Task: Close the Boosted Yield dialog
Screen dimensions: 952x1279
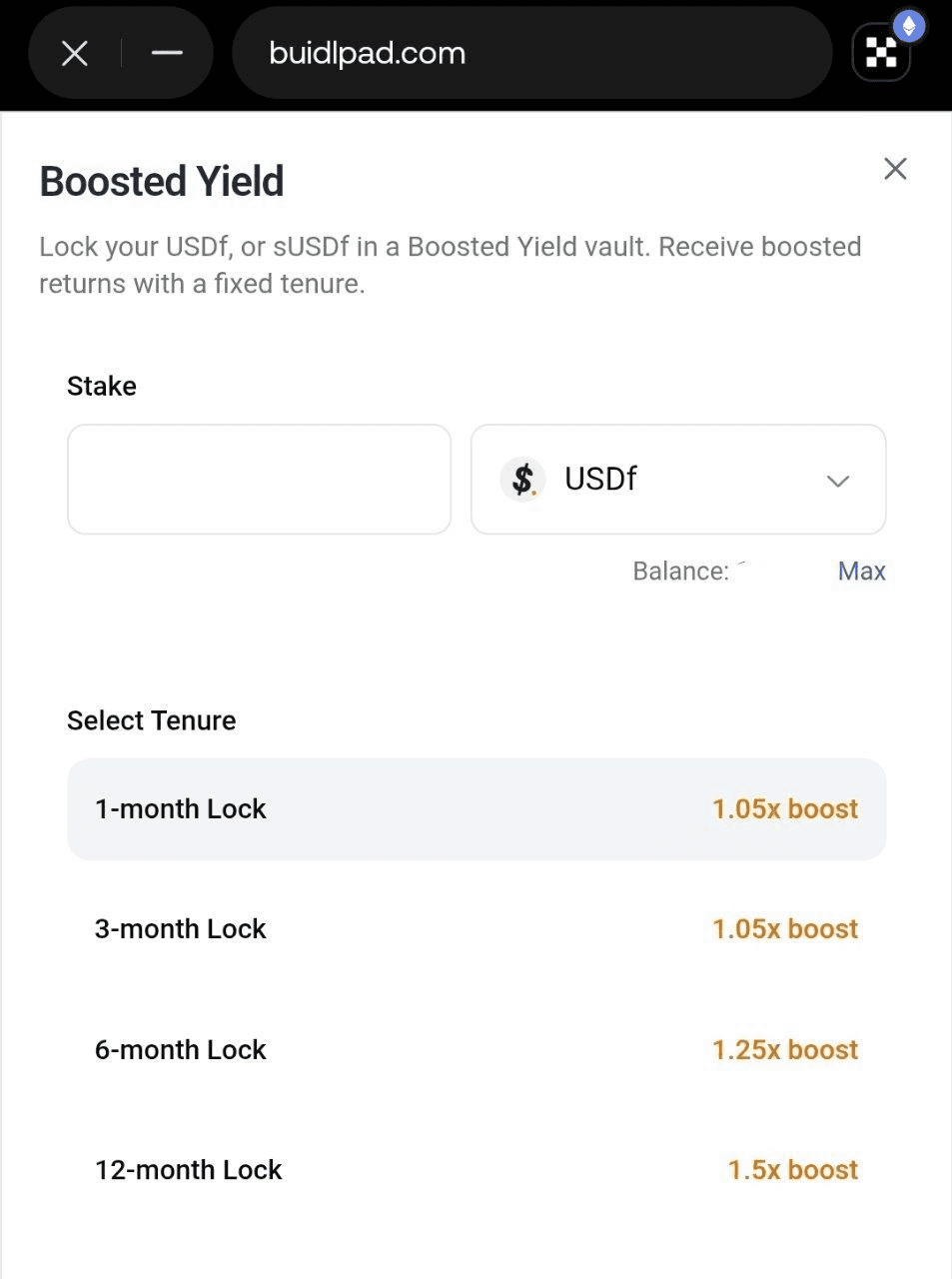Action: (895, 169)
